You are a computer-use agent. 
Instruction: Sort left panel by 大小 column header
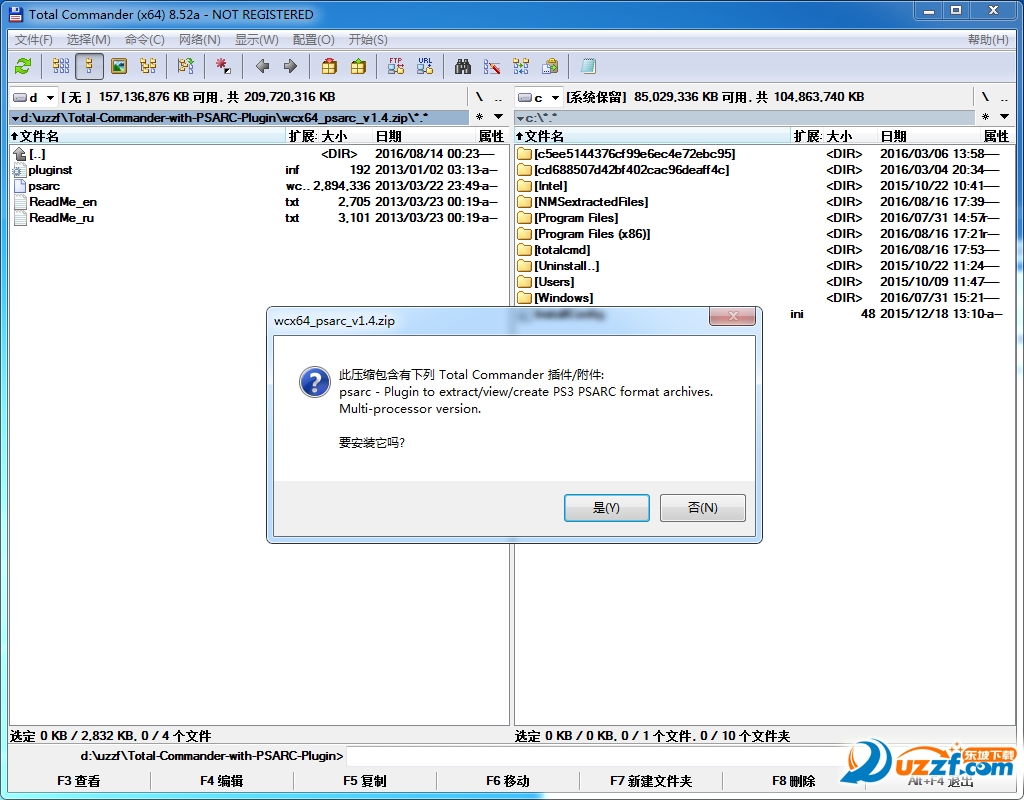coord(345,136)
